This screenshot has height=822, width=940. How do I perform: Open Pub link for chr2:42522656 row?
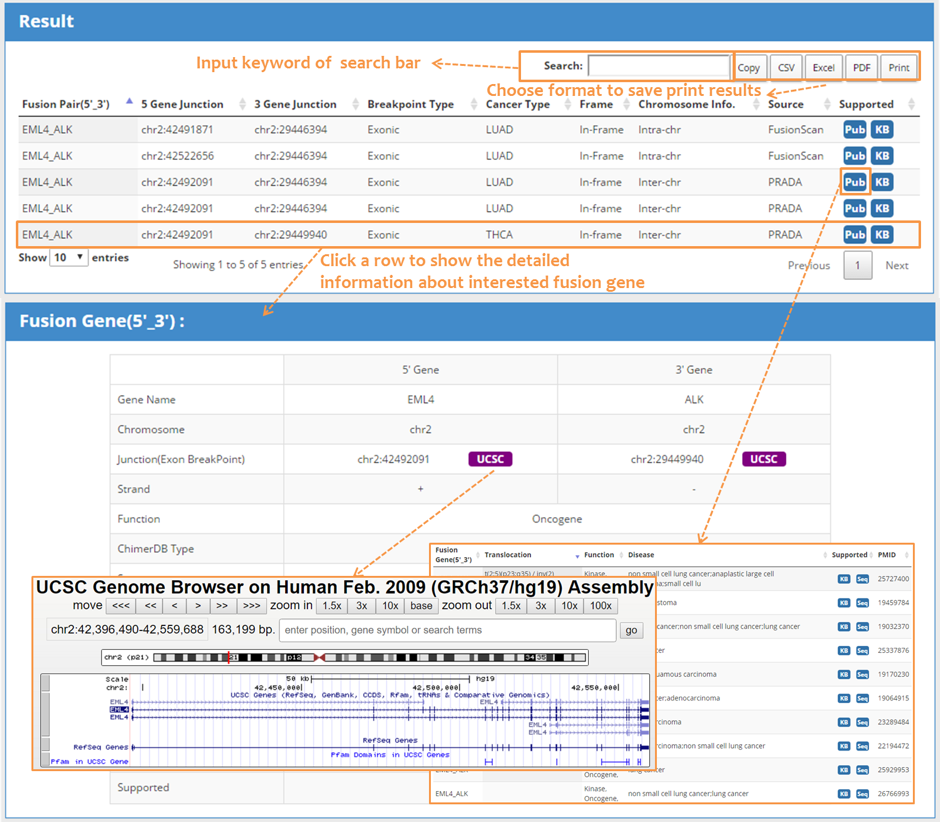click(x=854, y=156)
